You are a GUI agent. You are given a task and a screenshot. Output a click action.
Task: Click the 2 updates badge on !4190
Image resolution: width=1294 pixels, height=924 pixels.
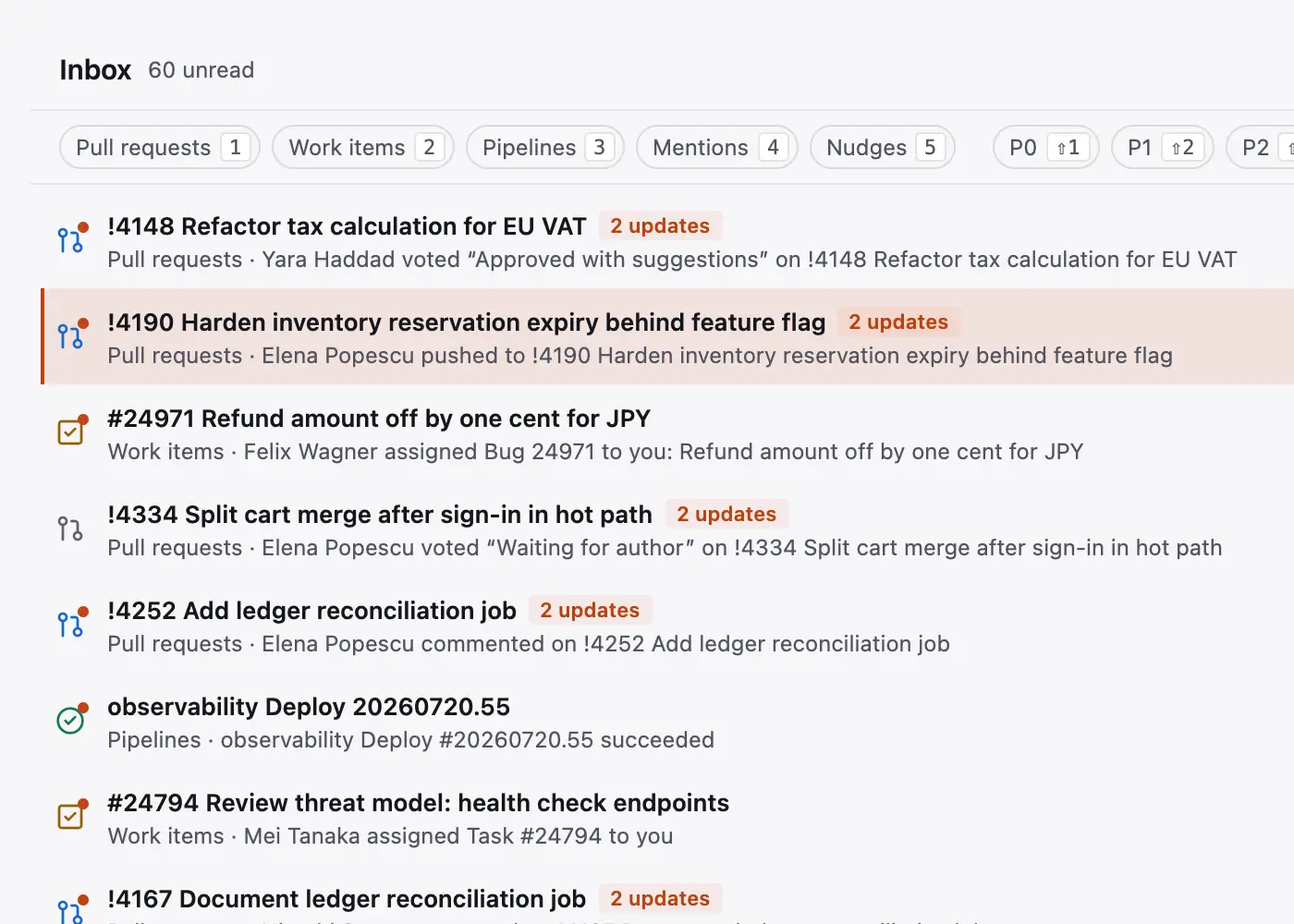coord(898,322)
